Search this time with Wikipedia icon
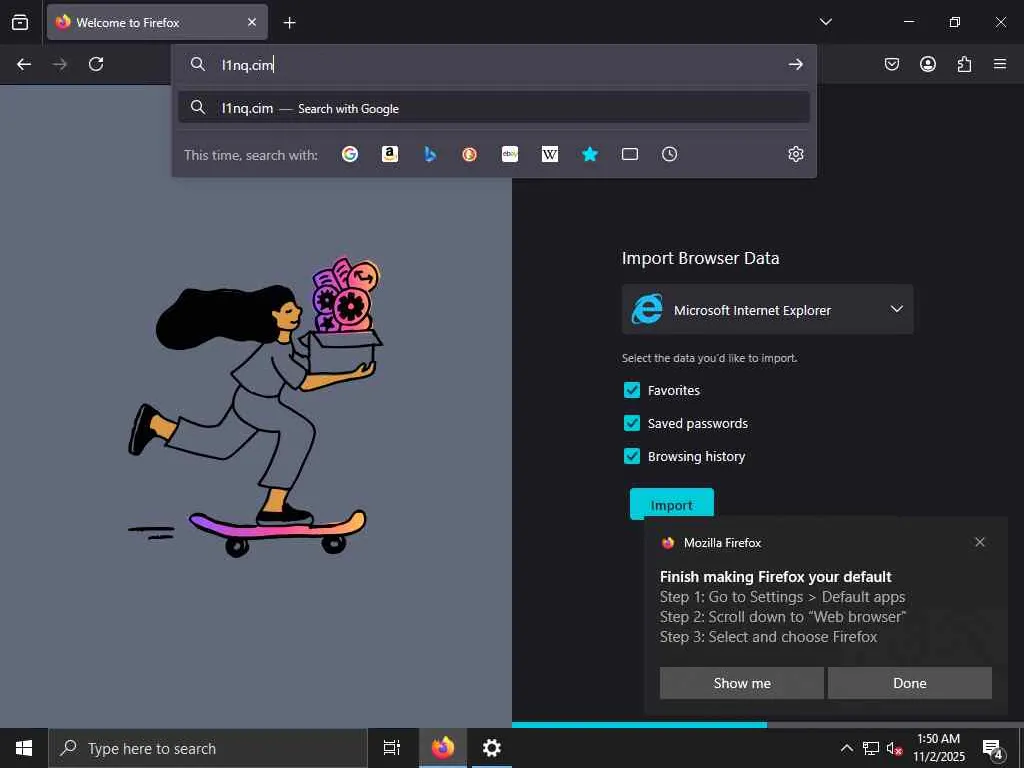Screen dimensions: 1024x768 (x=550, y=154)
